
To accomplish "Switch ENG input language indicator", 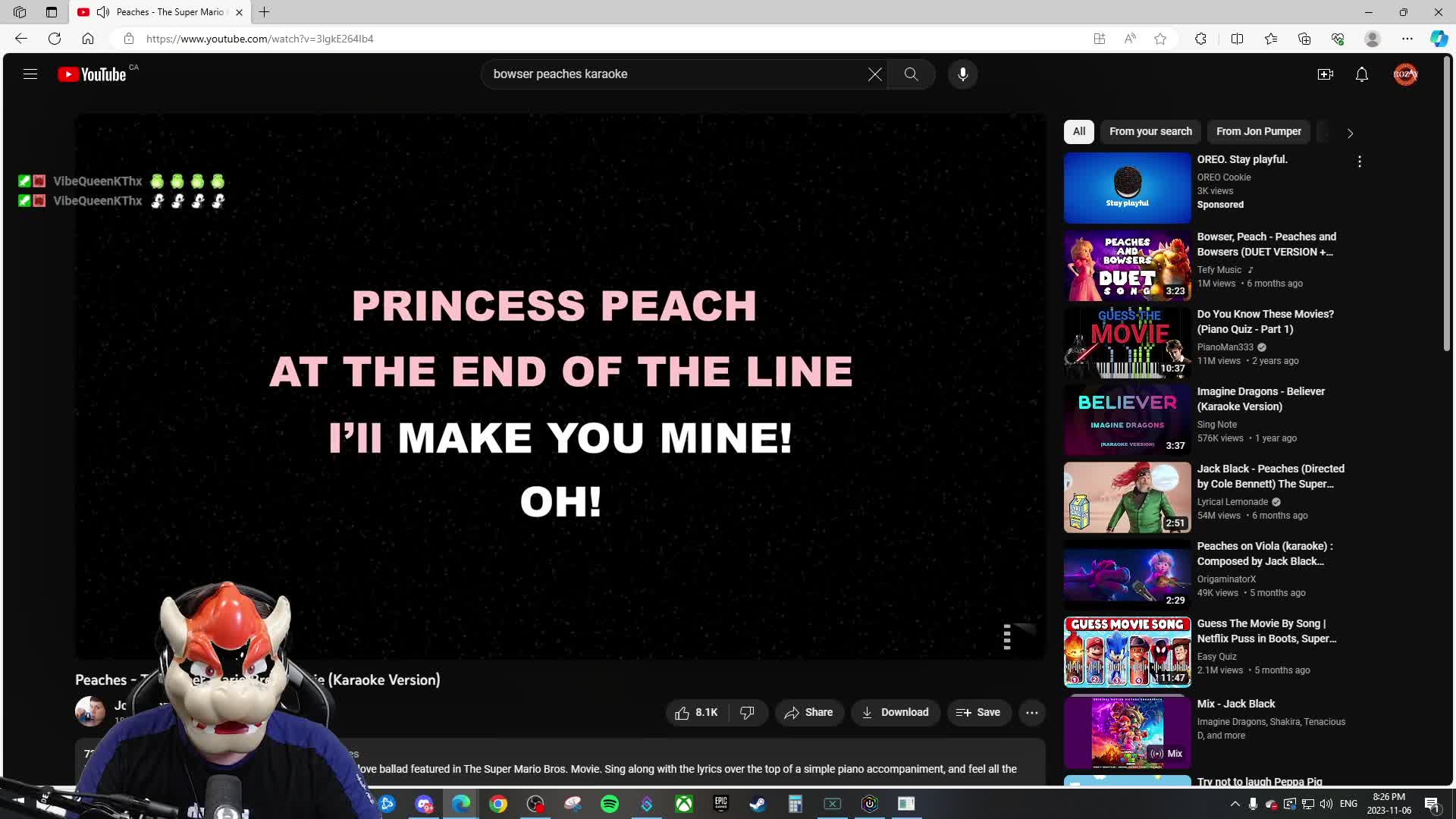I will click(x=1349, y=804).
